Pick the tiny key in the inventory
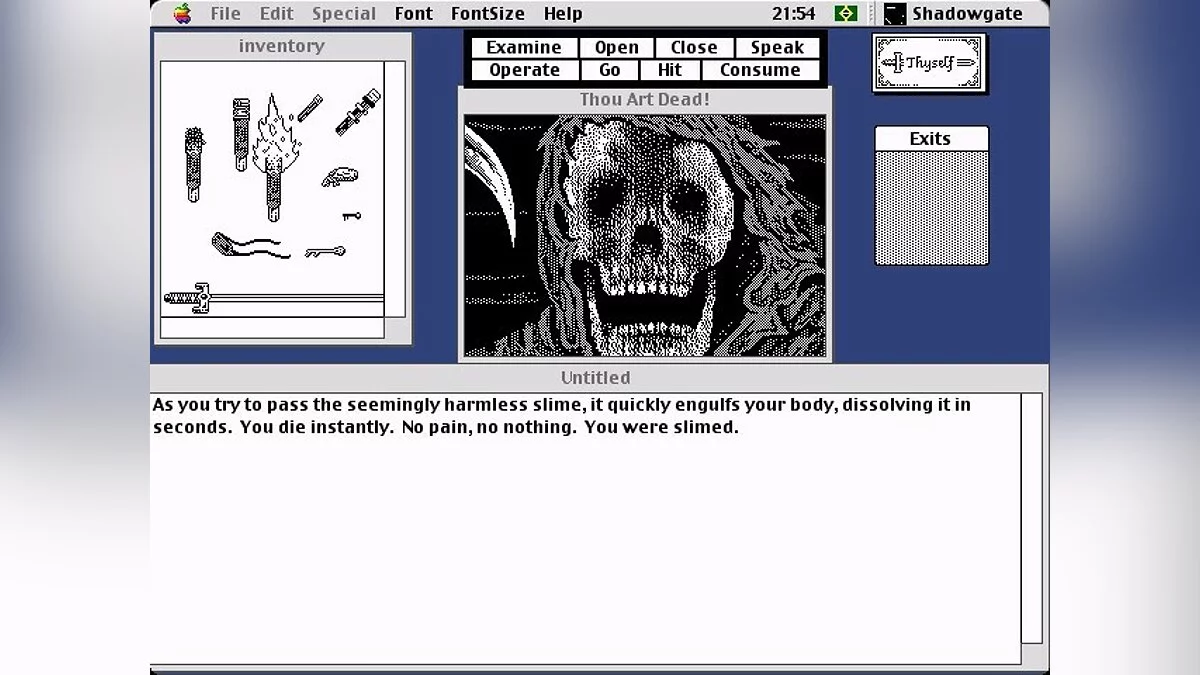Image resolution: width=1200 pixels, height=675 pixels. pyautogui.click(x=351, y=215)
